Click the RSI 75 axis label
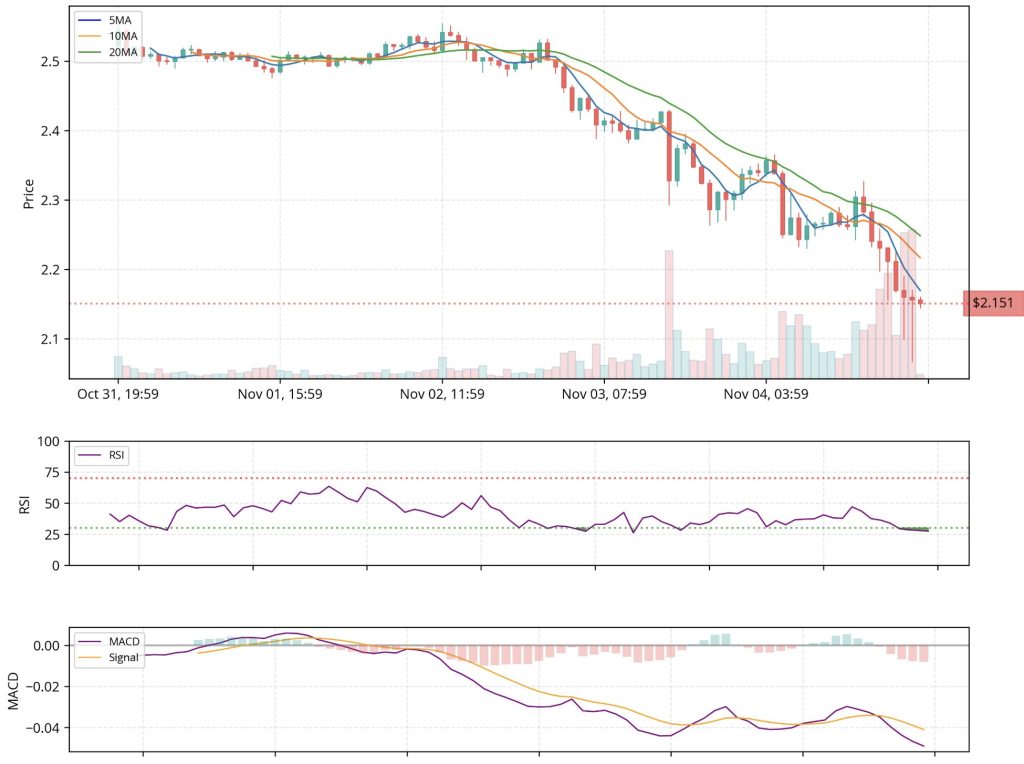 click(52, 472)
